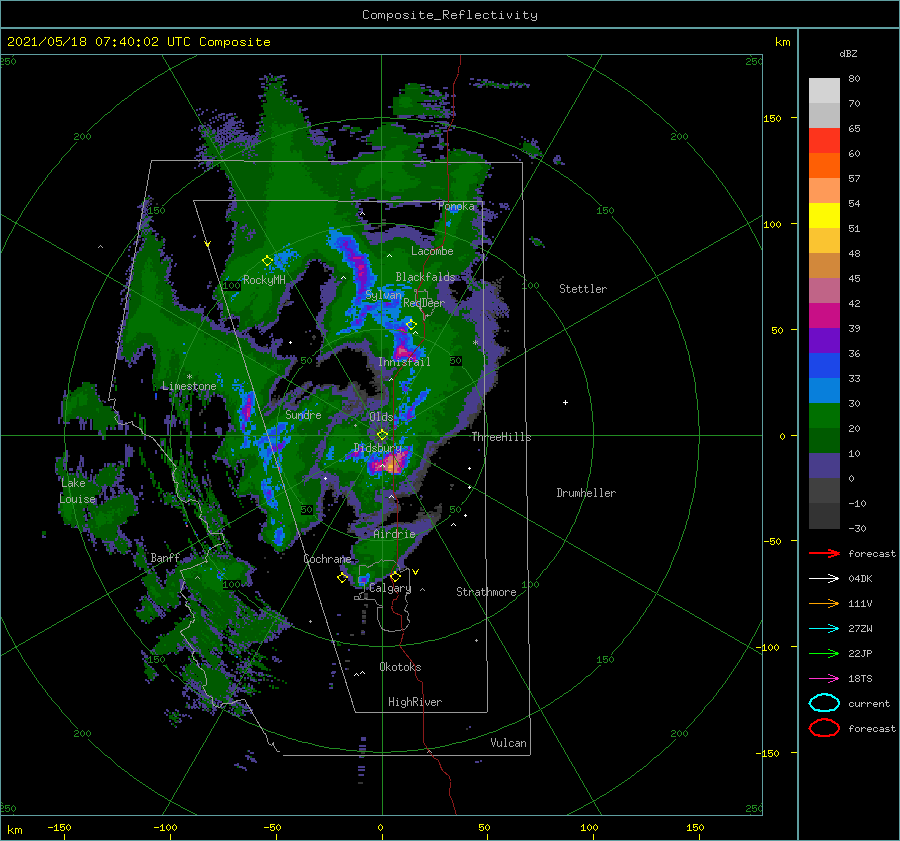
Task: Click the 04DK legend label text
Action: [860, 578]
